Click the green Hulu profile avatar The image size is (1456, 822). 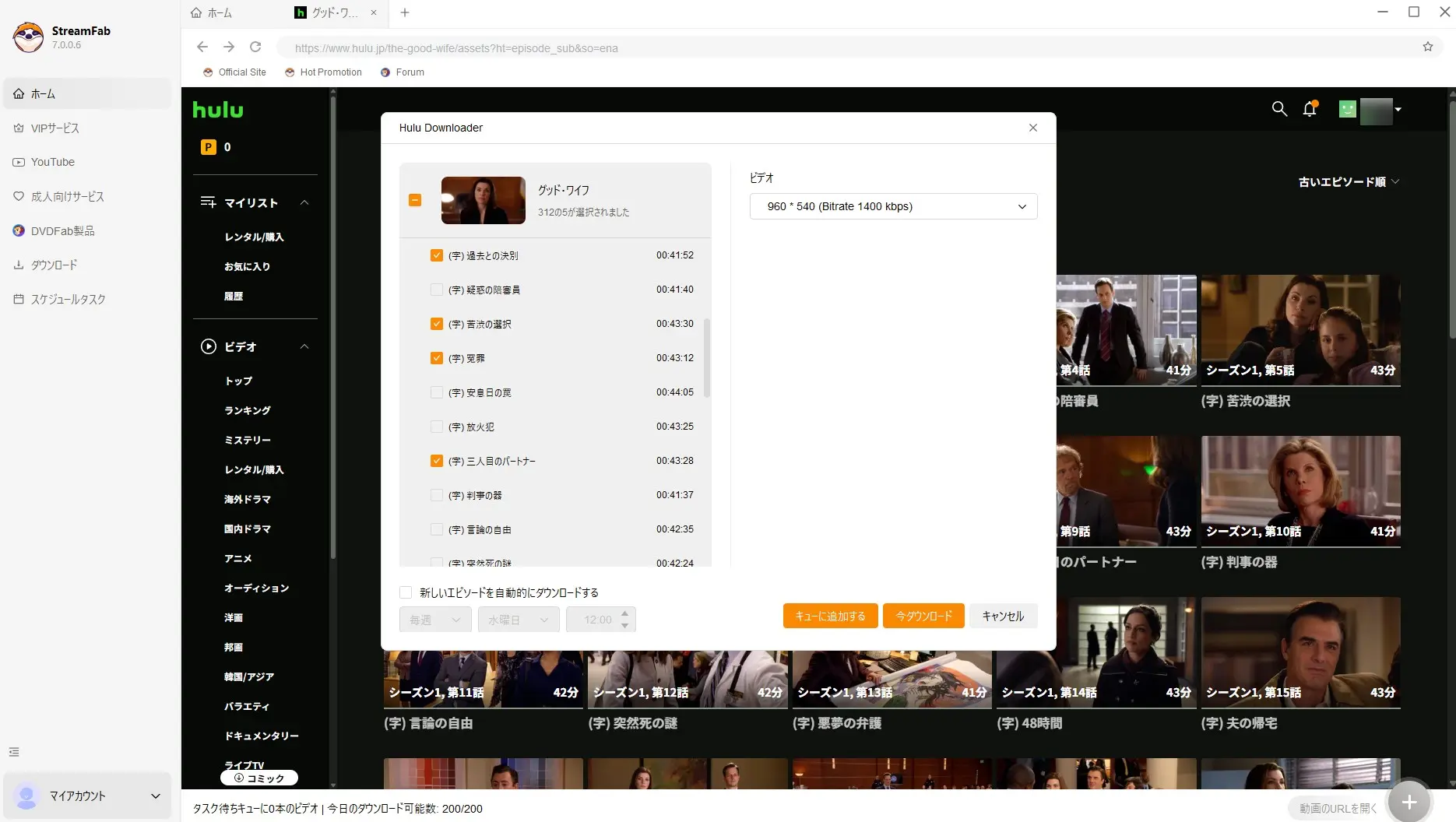coord(1348,109)
